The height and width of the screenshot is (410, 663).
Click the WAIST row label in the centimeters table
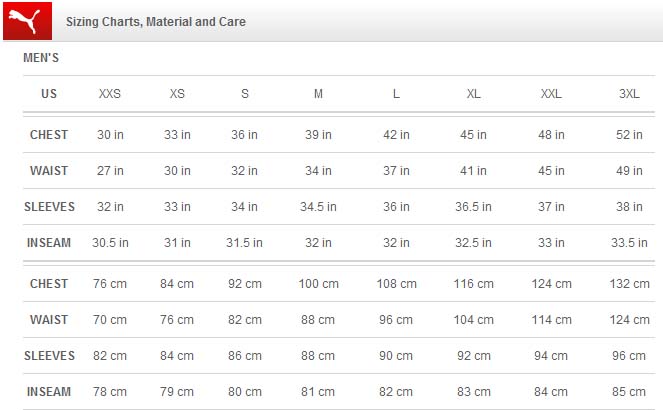pyautogui.click(x=49, y=320)
